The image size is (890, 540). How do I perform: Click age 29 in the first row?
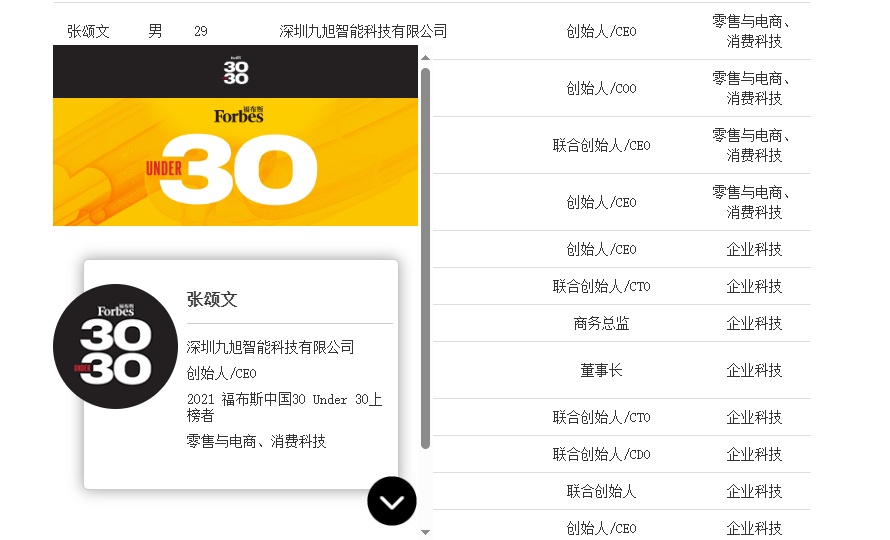(201, 31)
